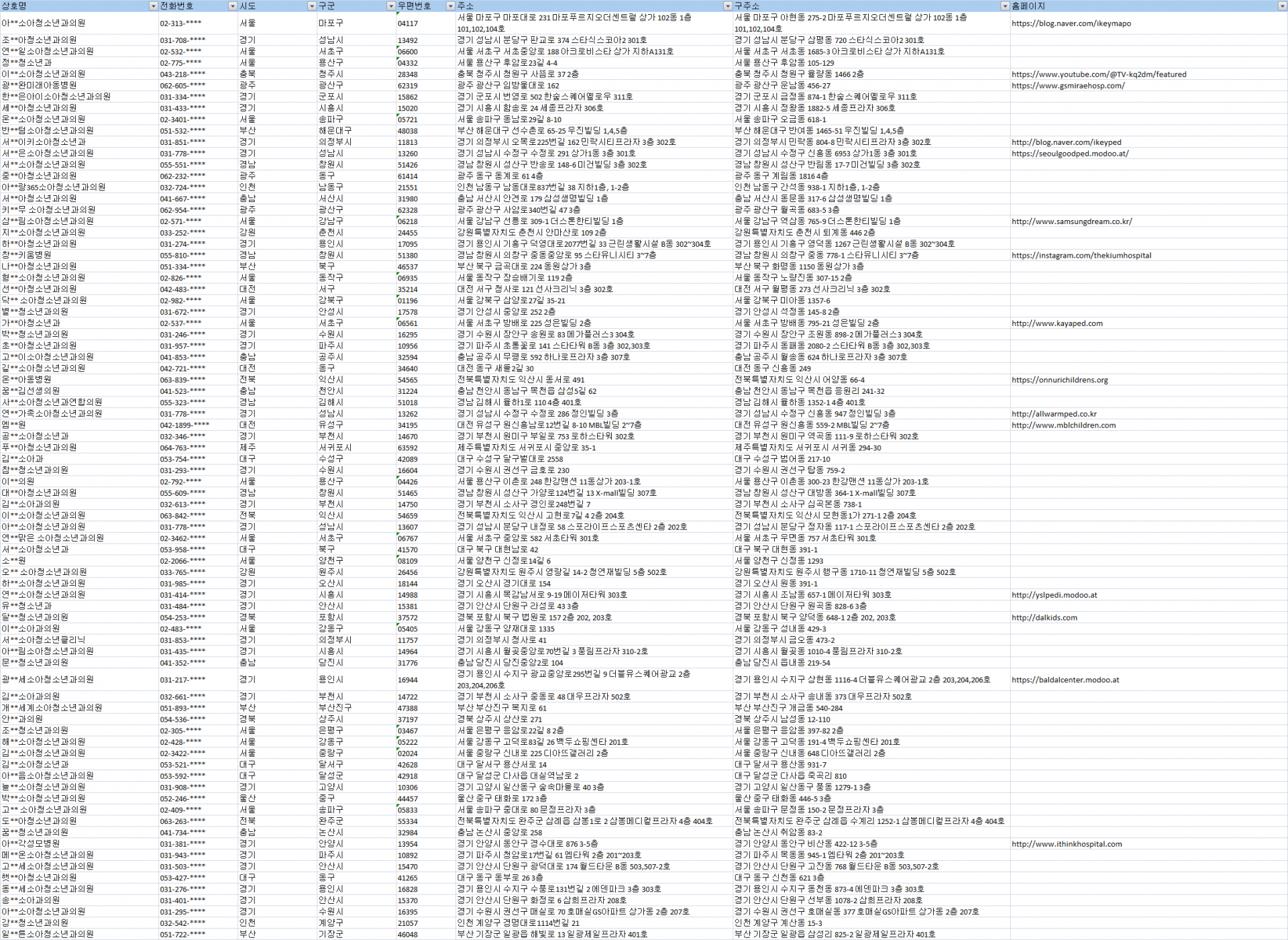The height and width of the screenshot is (940, 1288).
Task: Click the www.samsungdream.co.kr link
Action: [1071, 221]
